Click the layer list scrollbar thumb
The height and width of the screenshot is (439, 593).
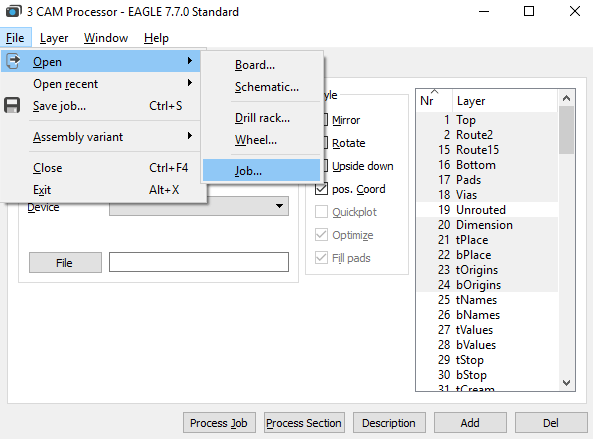tap(566, 130)
